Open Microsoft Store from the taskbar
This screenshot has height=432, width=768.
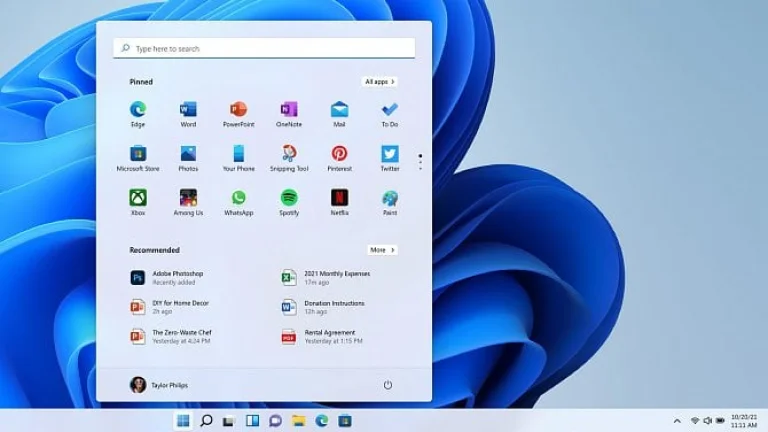click(345, 421)
